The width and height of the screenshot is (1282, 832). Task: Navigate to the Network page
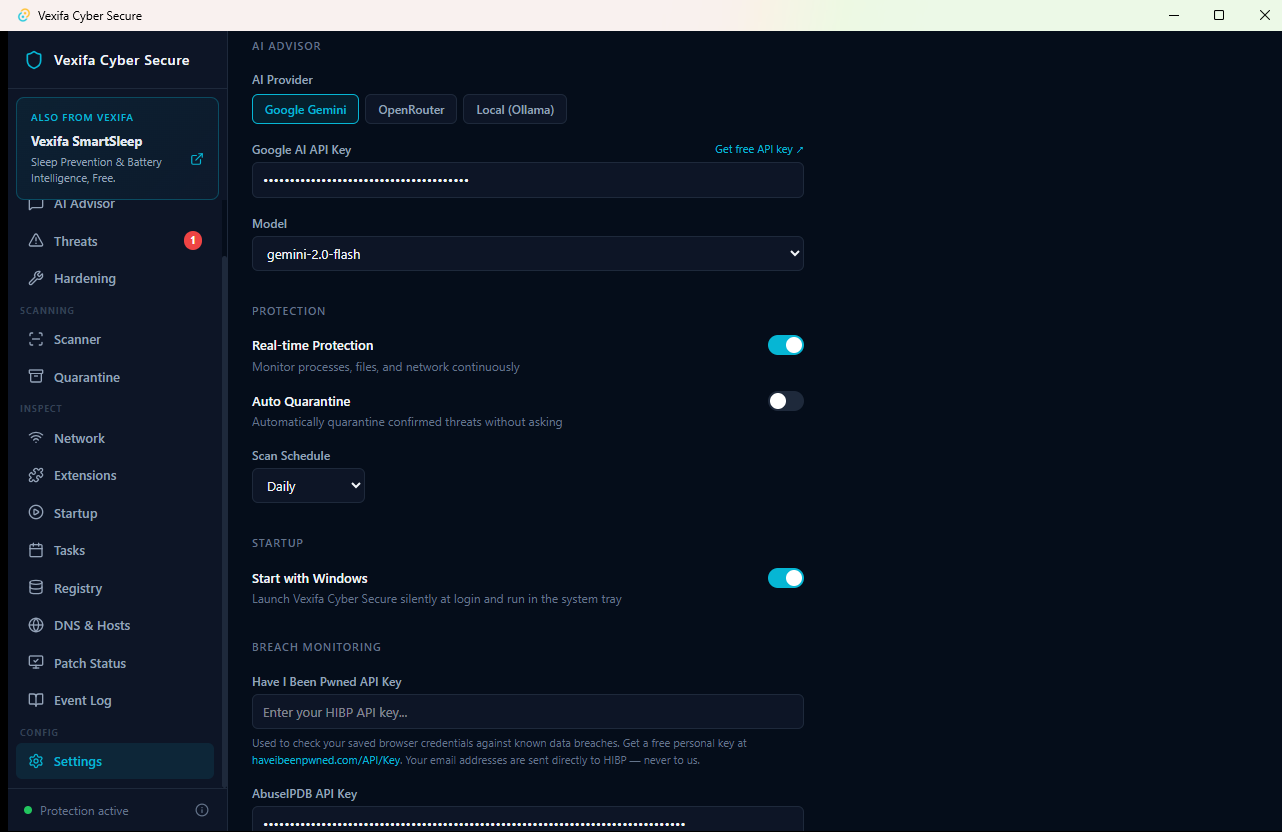[115, 438]
